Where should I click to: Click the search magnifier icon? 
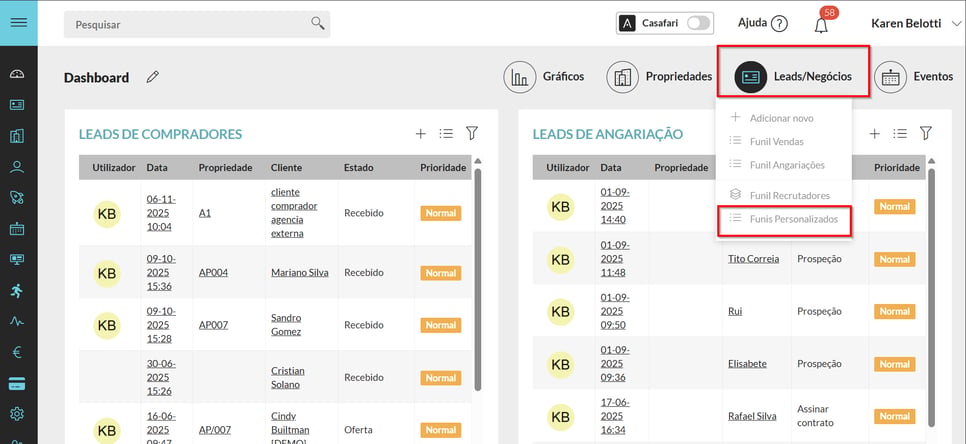click(318, 23)
